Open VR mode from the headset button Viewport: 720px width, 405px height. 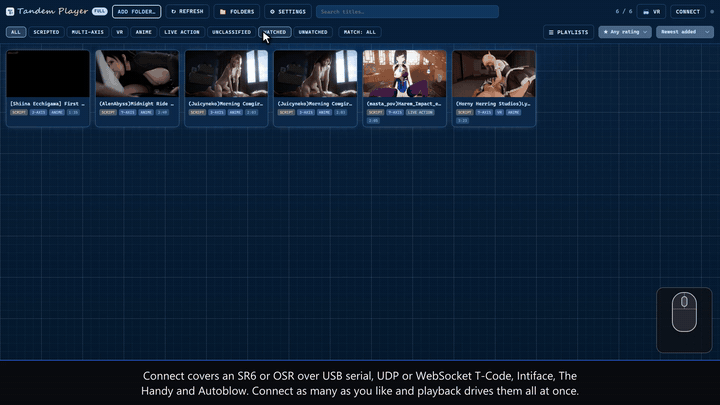(652, 11)
